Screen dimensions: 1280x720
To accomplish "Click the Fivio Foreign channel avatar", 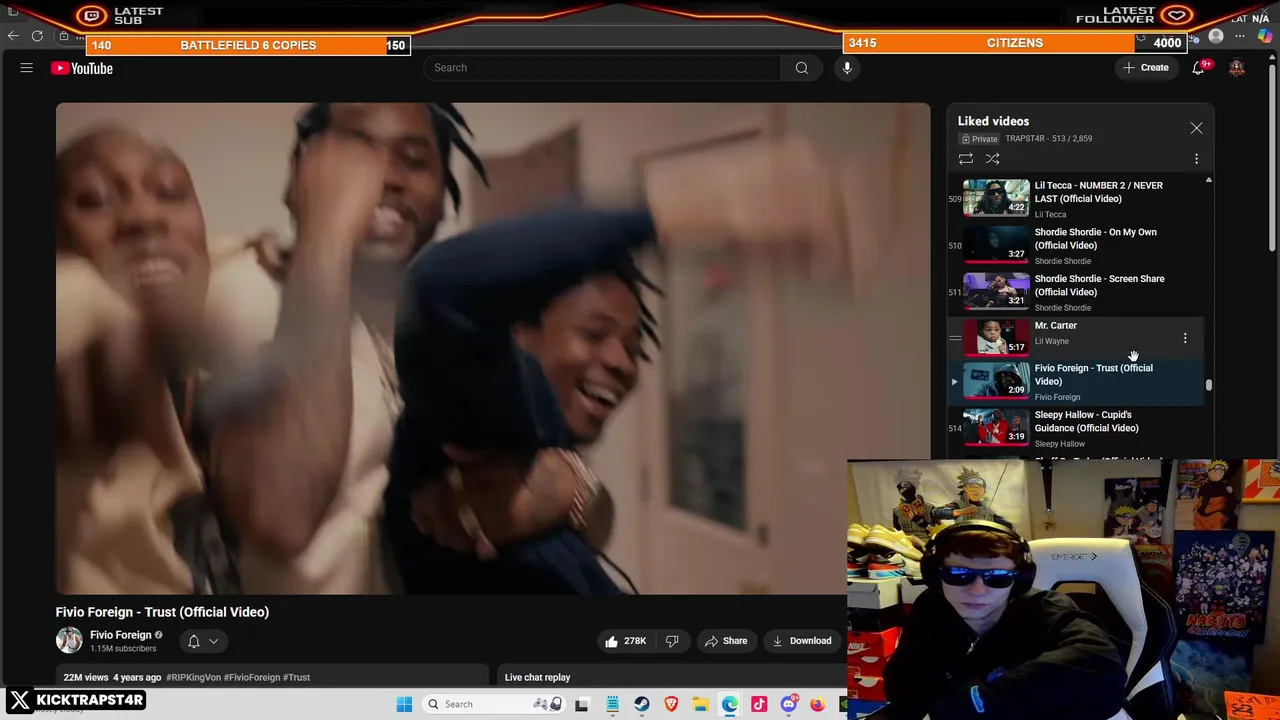I will 69,641.
